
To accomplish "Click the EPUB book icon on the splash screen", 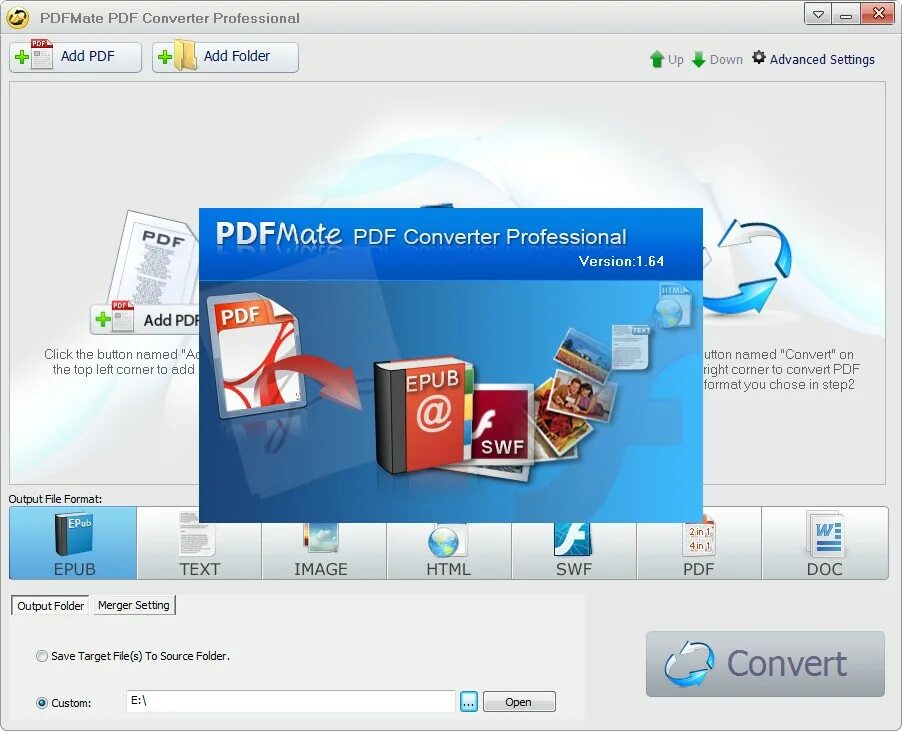I will point(423,414).
